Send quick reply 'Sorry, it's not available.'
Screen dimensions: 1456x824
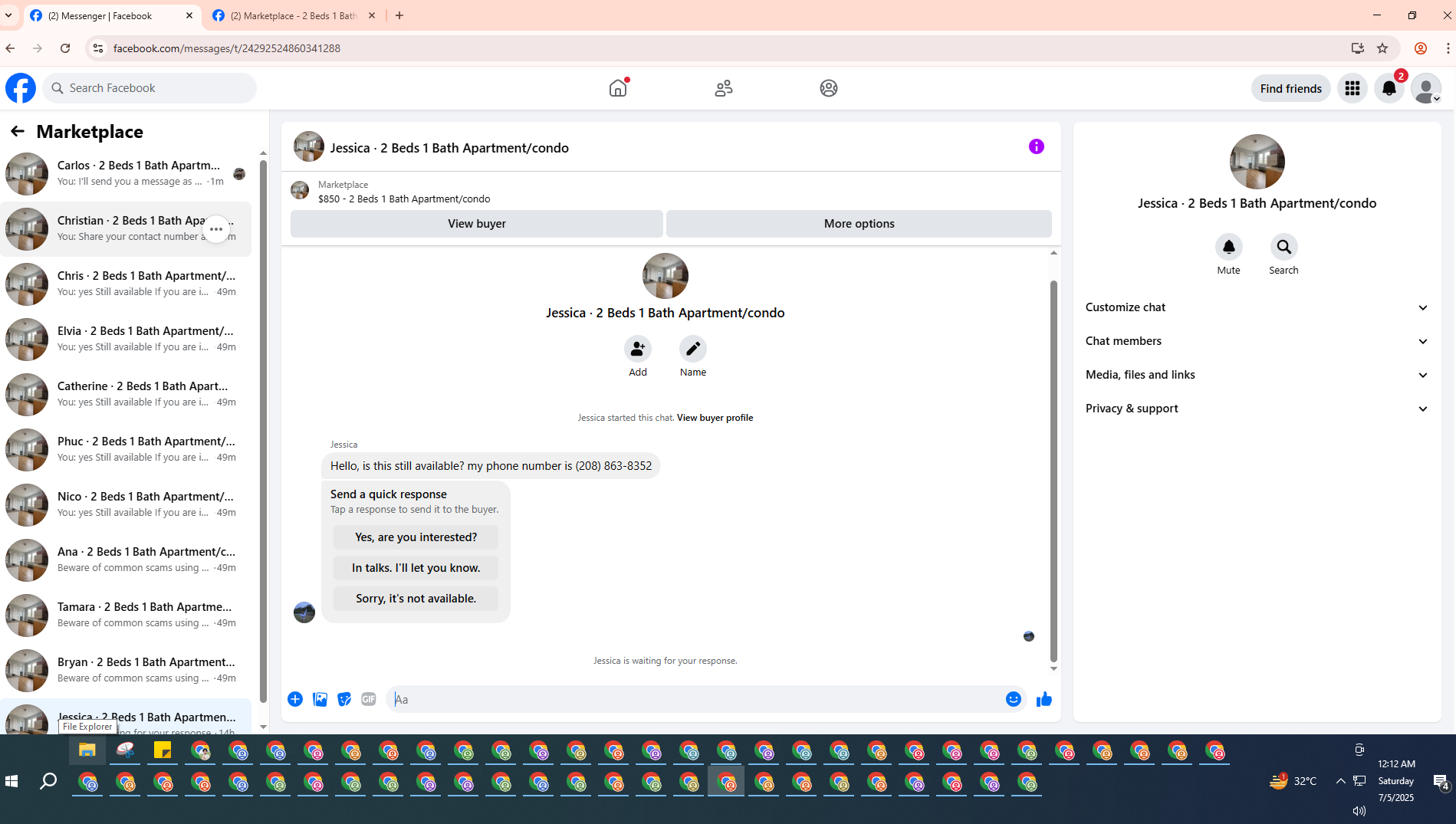(416, 599)
